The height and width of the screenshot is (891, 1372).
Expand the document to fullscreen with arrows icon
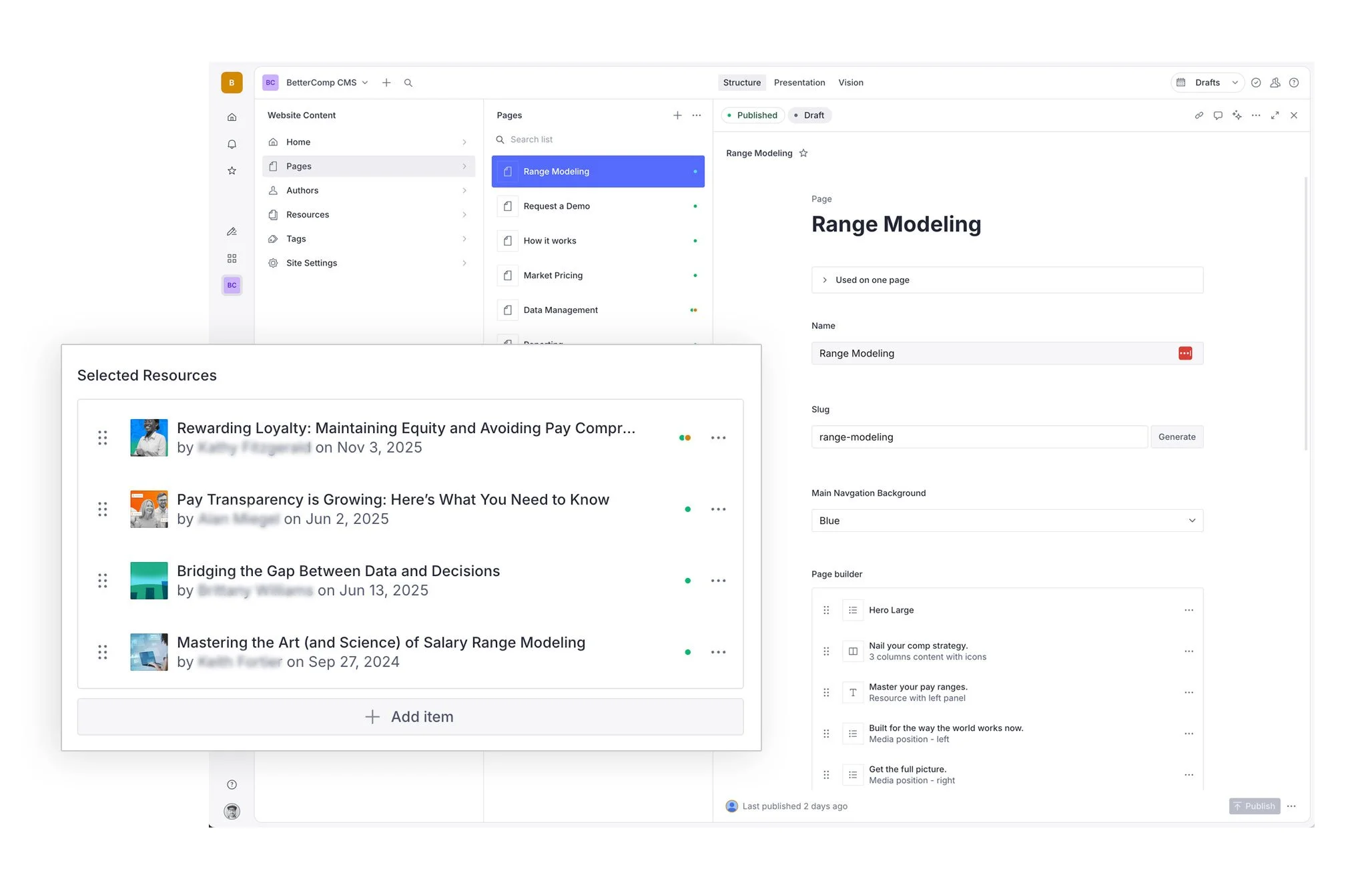1275,115
